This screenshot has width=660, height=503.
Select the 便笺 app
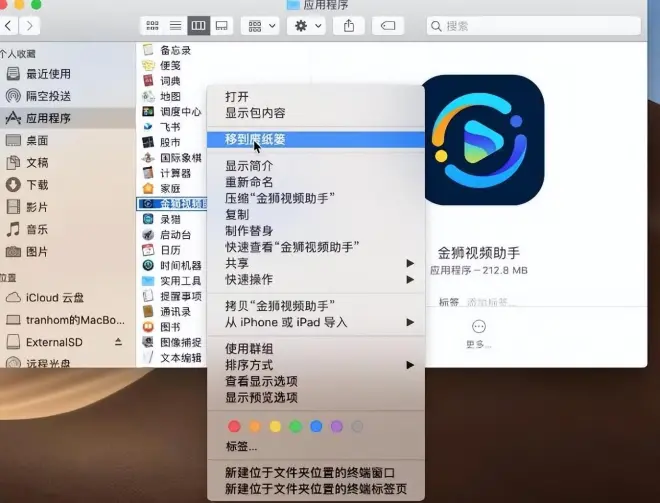162,66
